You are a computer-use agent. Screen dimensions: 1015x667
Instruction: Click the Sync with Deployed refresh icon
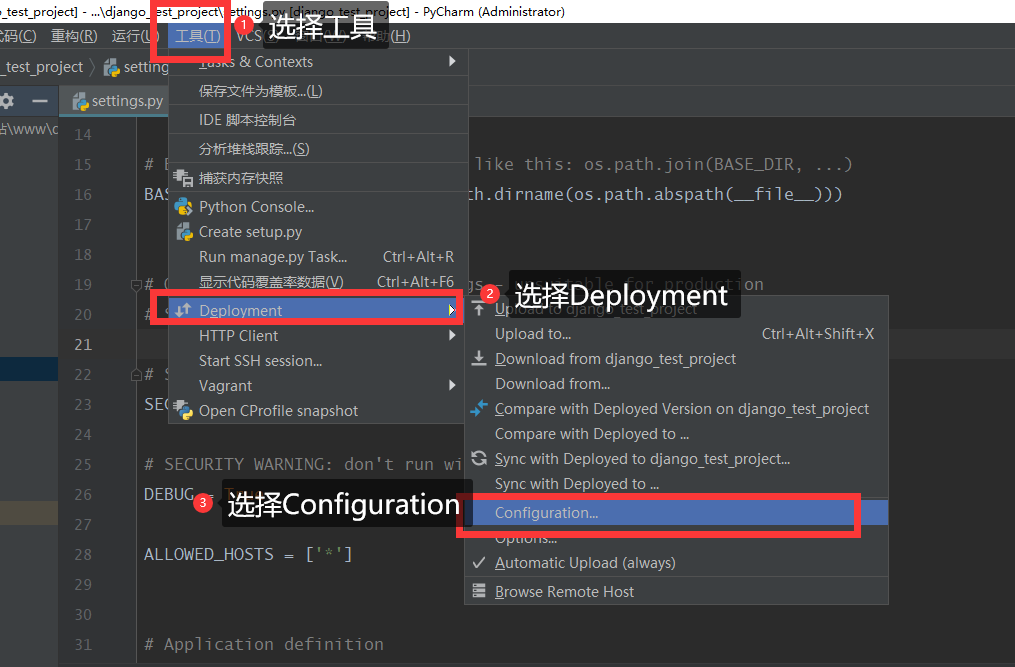click(x=479, y=459)
